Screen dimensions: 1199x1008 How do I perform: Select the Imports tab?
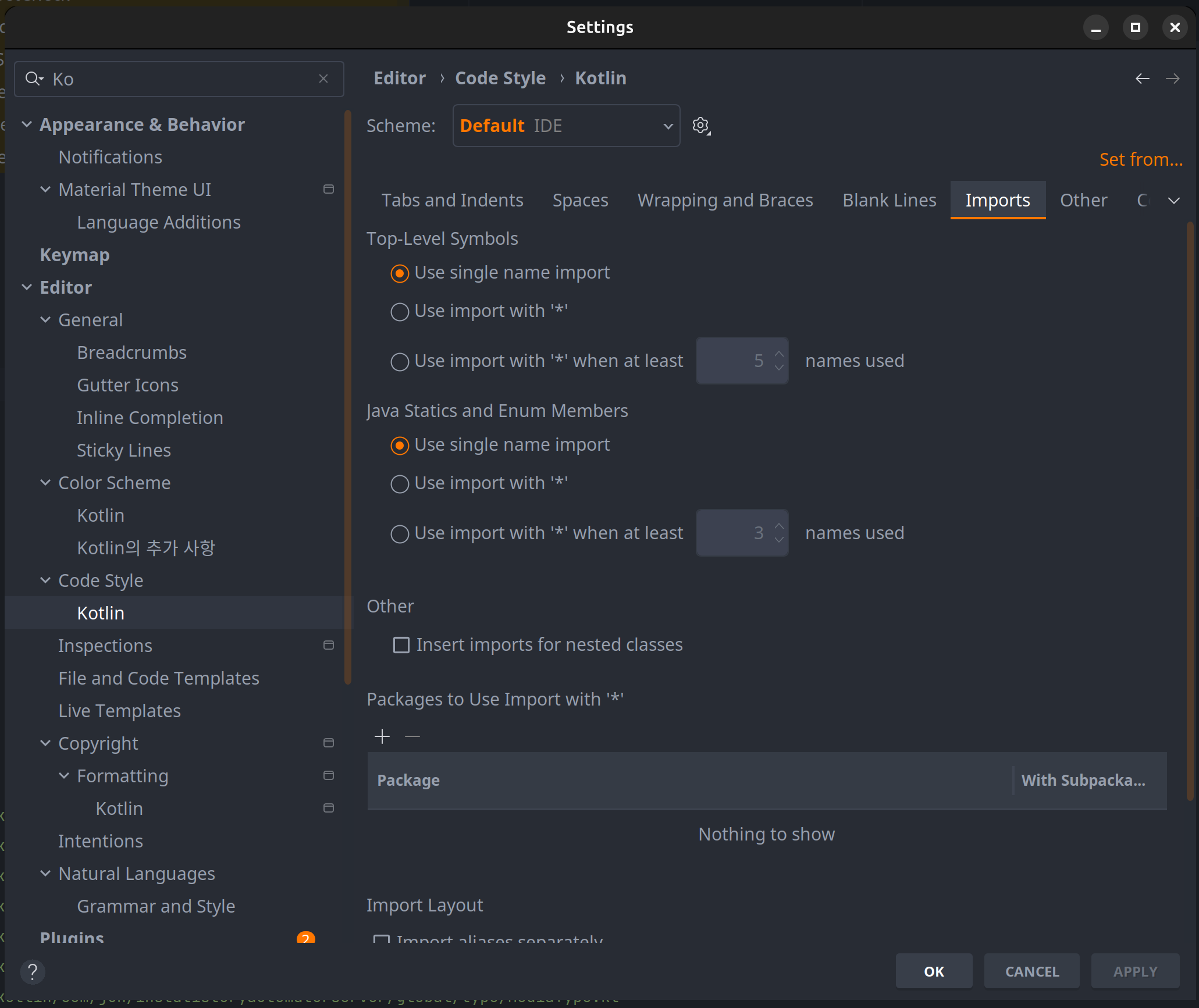(x=998, y=200)
